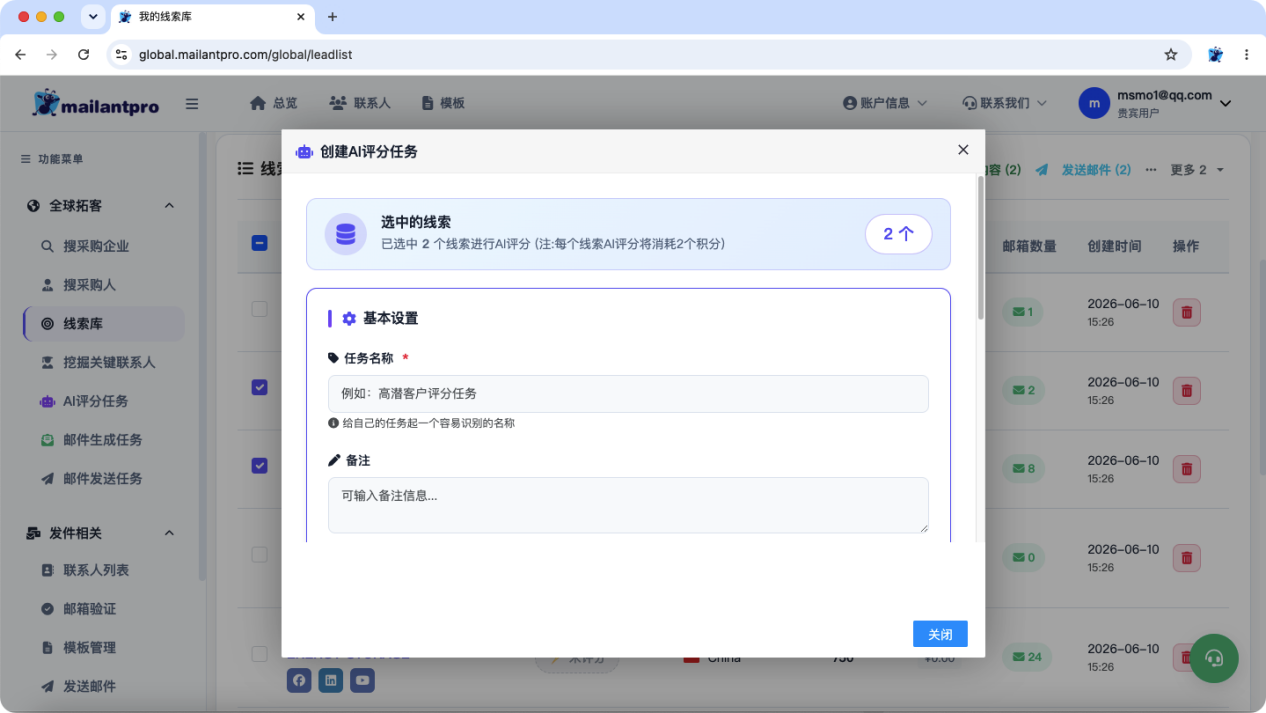Click the green mail badge showing 1

click(1024, 312)
